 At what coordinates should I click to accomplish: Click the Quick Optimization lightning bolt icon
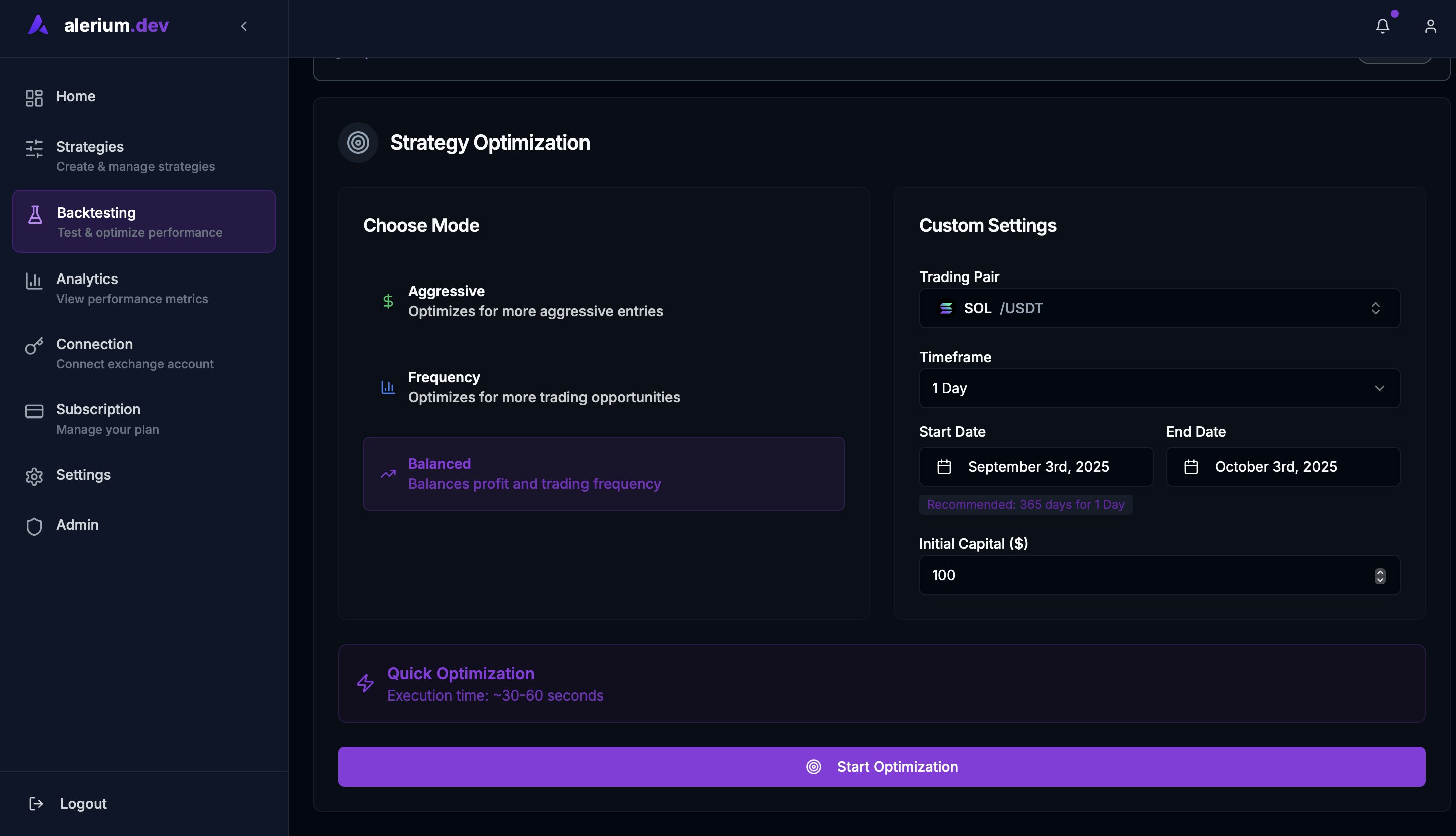365,683
